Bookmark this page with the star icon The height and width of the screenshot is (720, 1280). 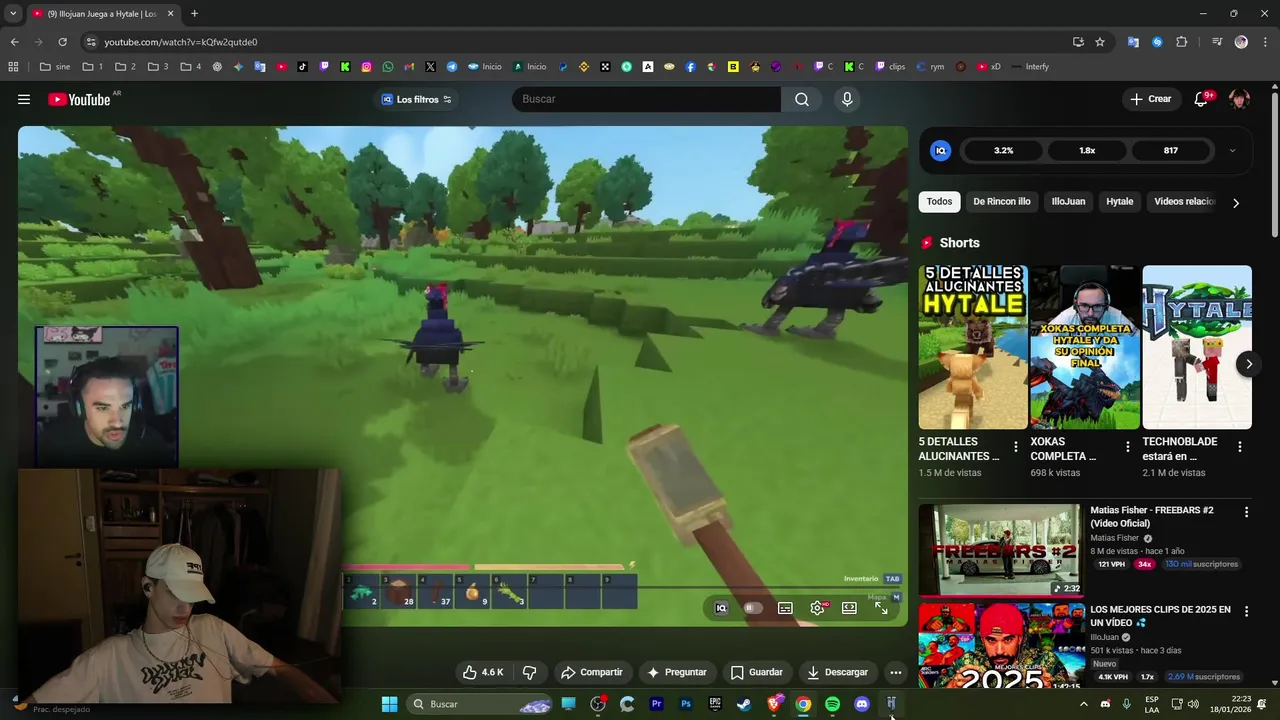(1100, 42)
